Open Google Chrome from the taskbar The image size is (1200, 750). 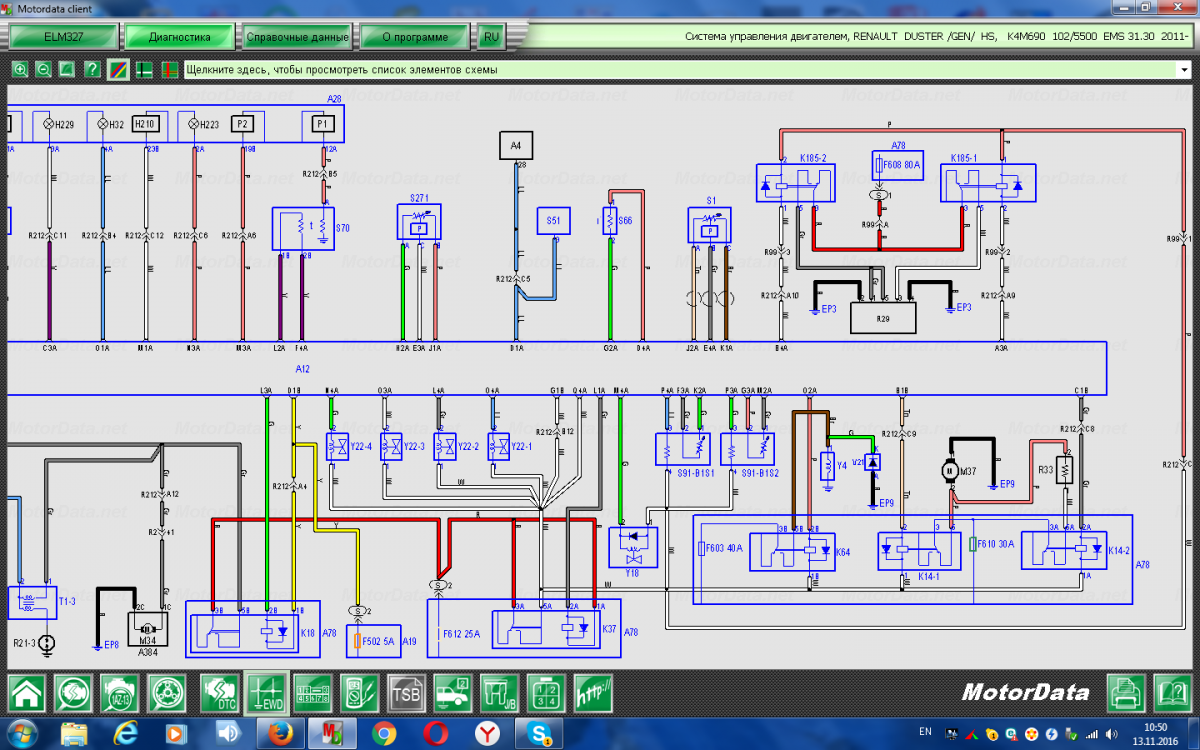pyautogui.click(x=384, y=734)
